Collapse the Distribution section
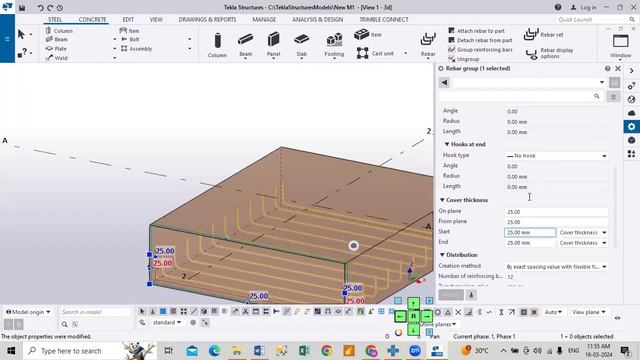Screen dimensions: 640x360 [442, 255]
